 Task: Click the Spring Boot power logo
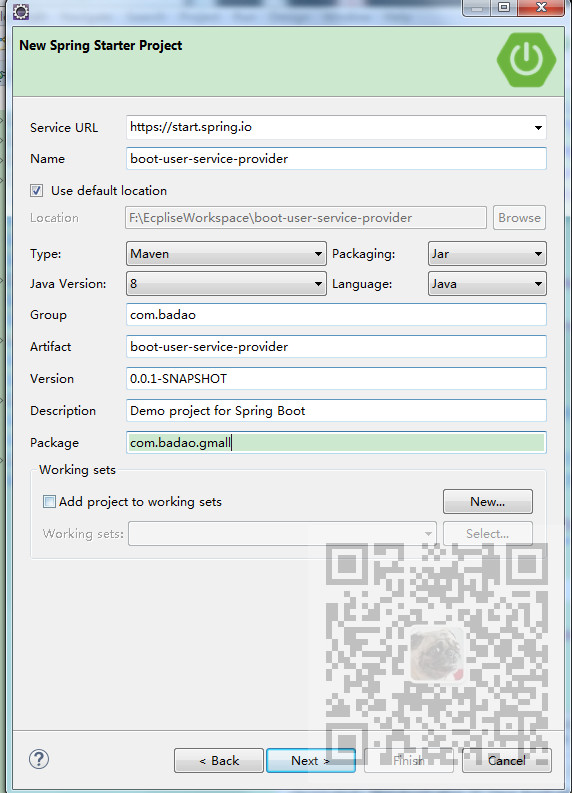coord(526,60)
